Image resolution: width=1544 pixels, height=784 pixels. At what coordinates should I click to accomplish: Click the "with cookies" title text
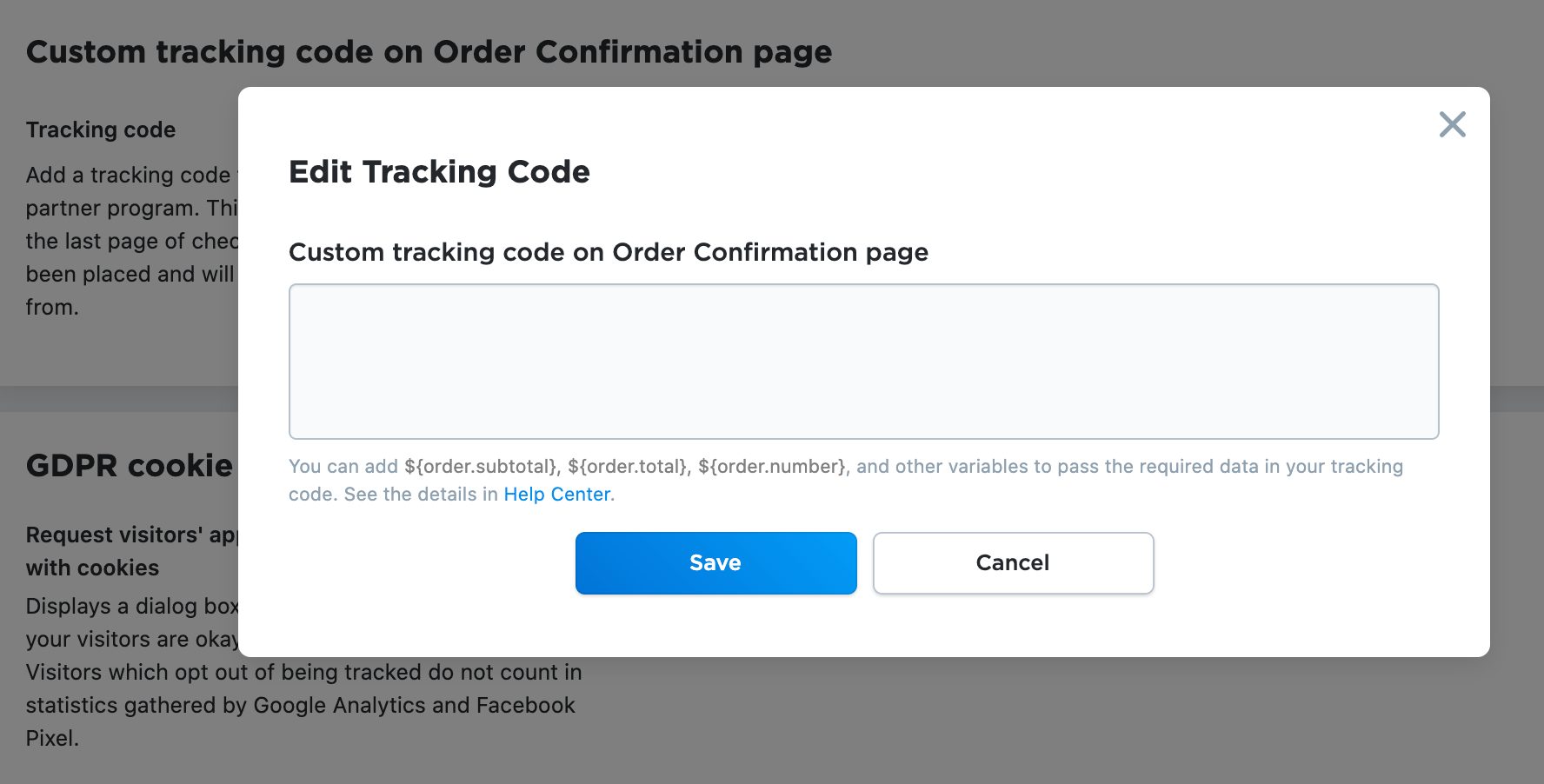point(92,568)
